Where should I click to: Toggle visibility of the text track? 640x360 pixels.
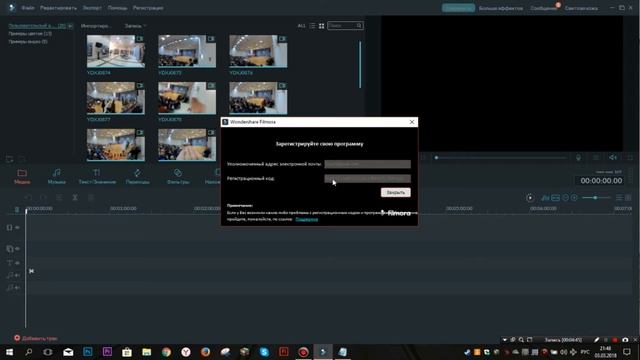18,263
